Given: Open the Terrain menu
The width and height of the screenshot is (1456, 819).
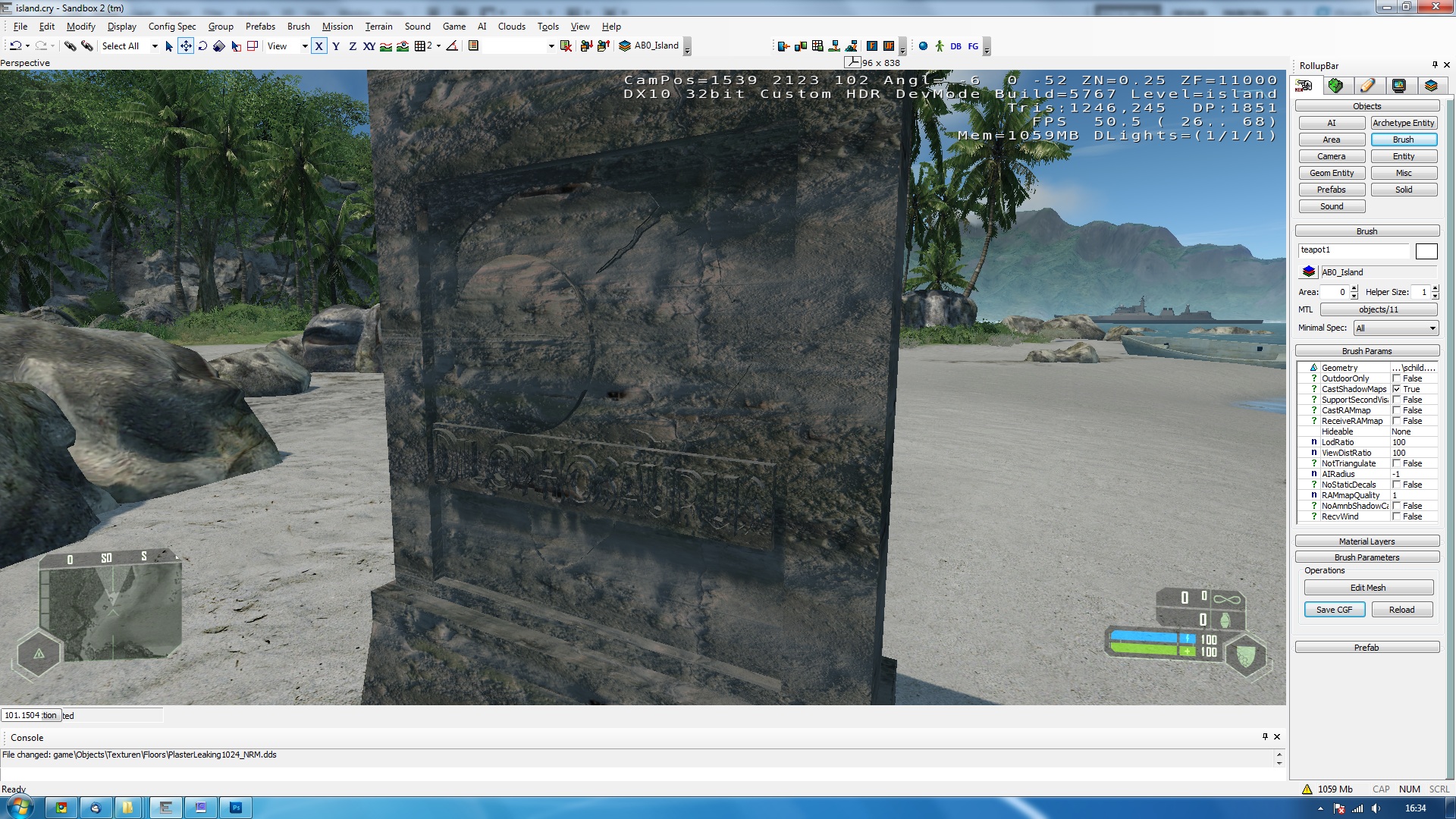Looking at the screenshot, I should [x=378, y=26].
